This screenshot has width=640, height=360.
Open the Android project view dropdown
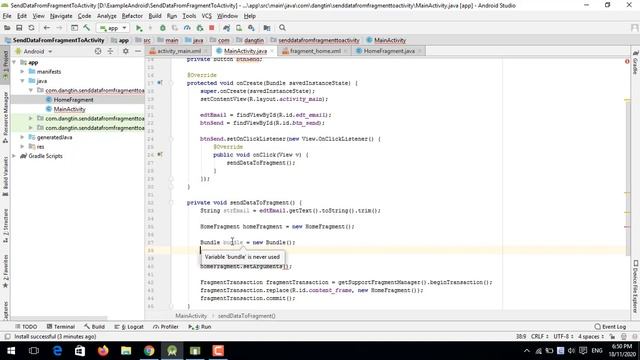pos(34,51)
